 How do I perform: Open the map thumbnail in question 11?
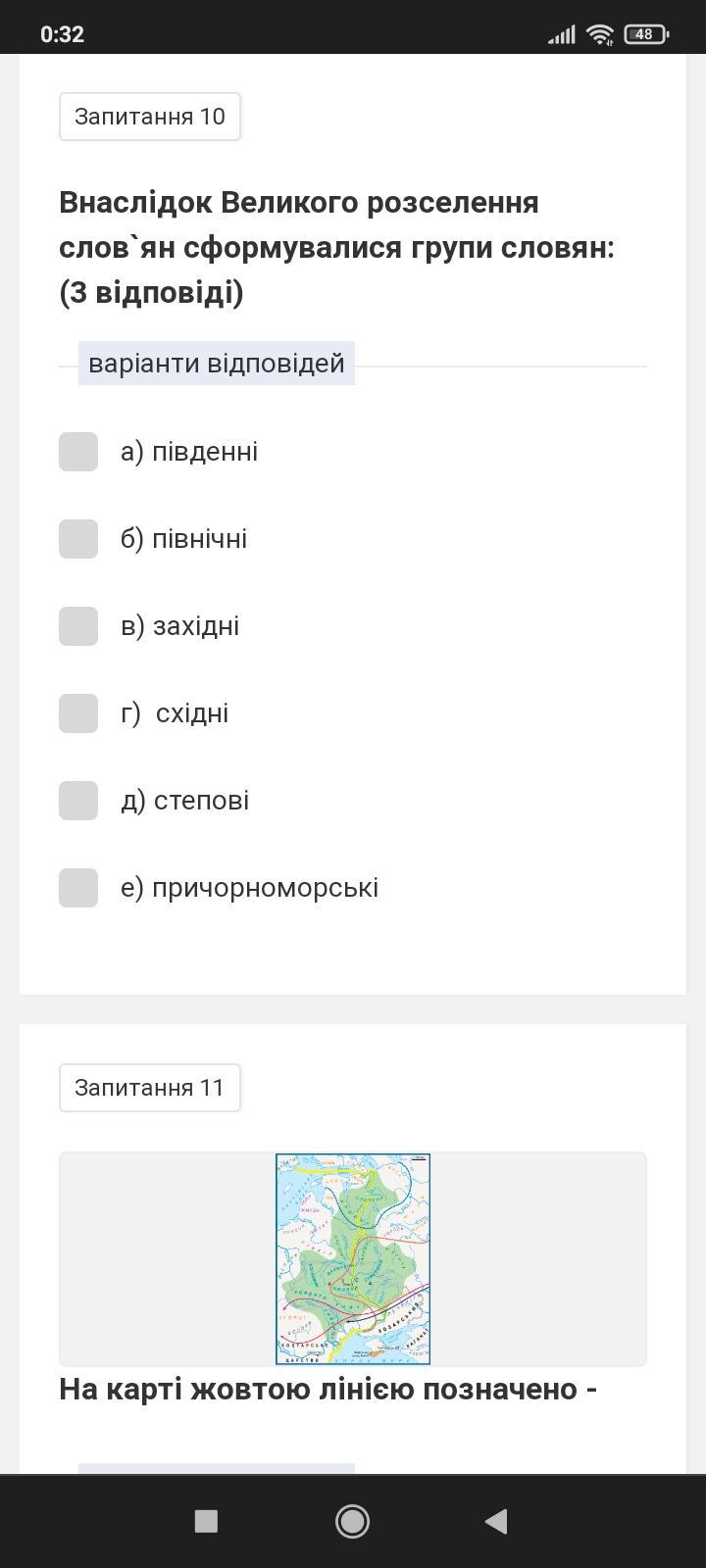[x=353, y=1259]
